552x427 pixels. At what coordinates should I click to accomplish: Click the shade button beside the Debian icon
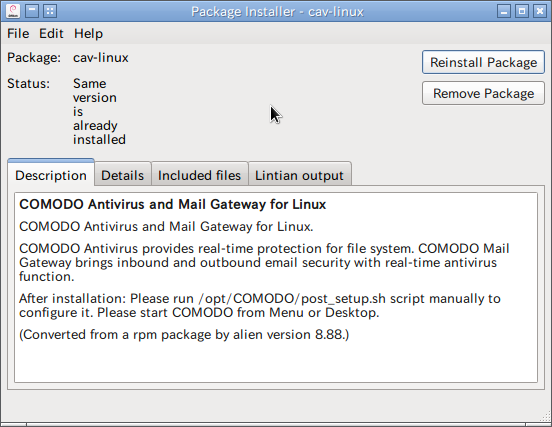(x=32, y=11)
